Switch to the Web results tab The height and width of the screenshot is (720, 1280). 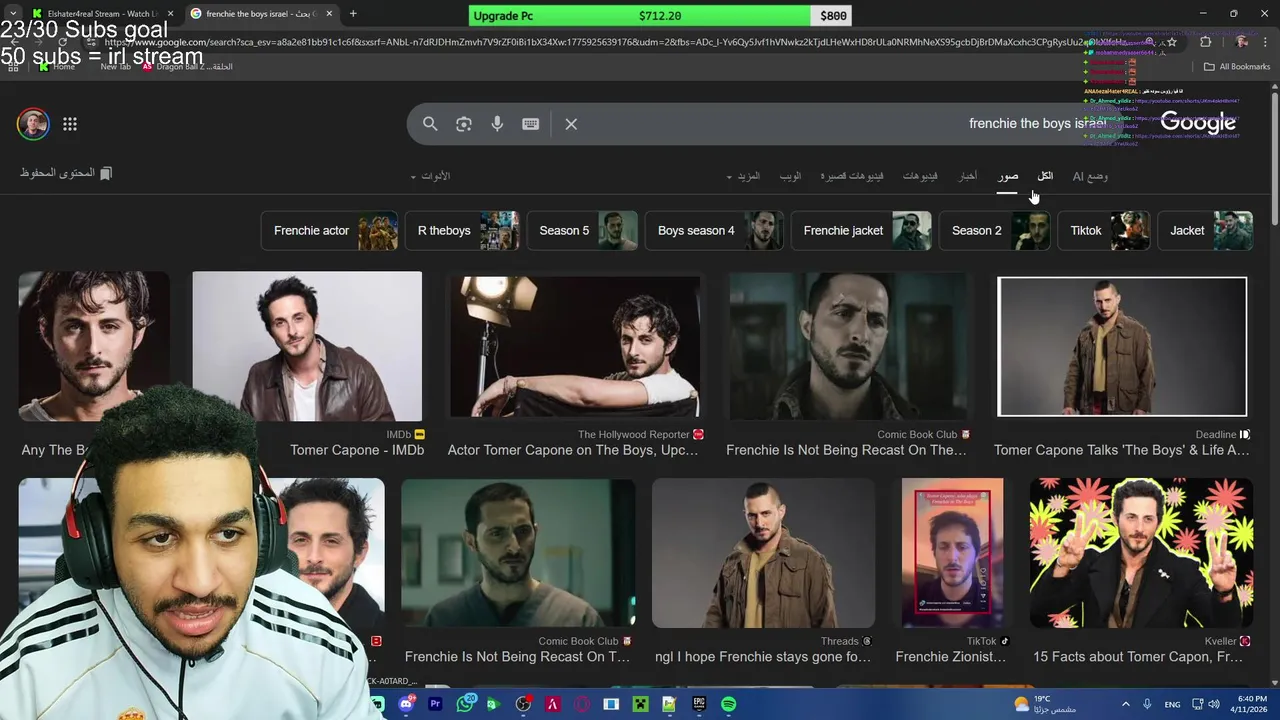790,176
